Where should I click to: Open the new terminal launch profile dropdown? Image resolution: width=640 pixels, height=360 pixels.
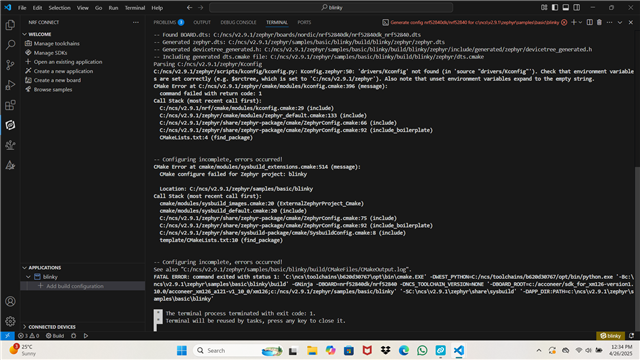pyautogui.click(x=580, y=22)
